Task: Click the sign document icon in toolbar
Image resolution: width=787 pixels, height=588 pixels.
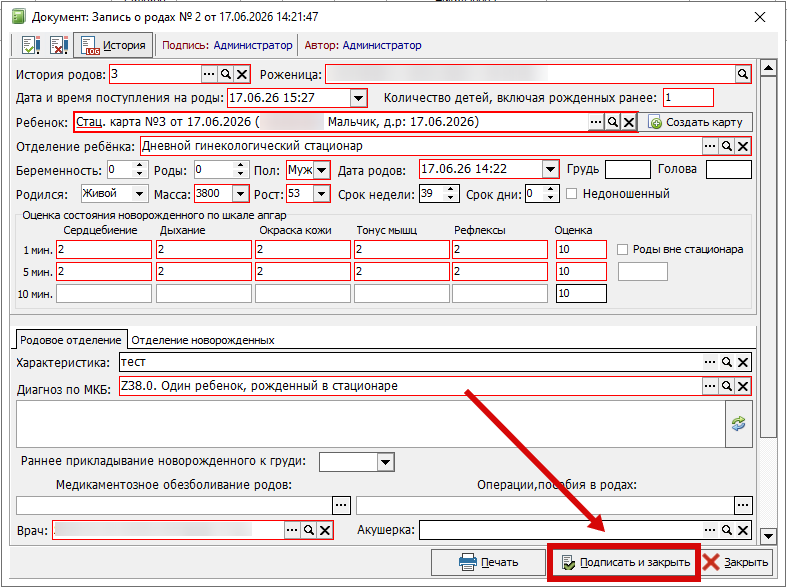Action: [31, 45]
